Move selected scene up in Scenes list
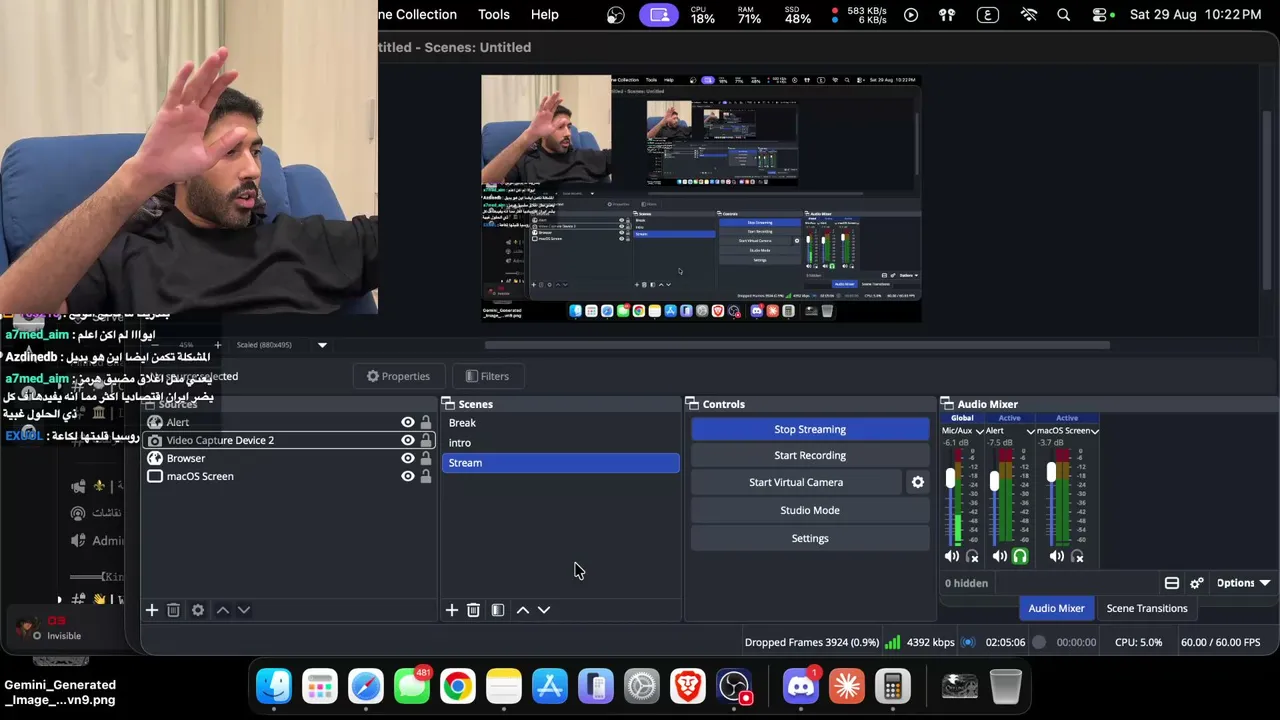1280x720 pixels. point(523,610)
